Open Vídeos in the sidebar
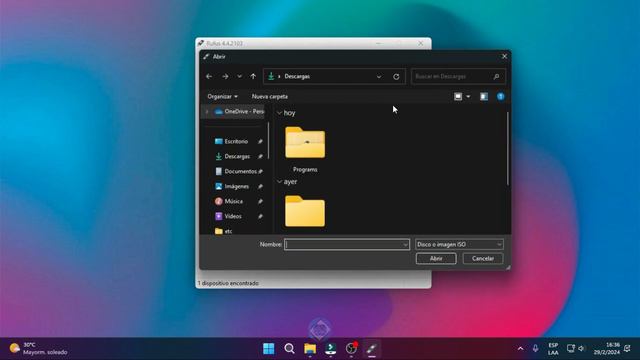 [228, 216]
